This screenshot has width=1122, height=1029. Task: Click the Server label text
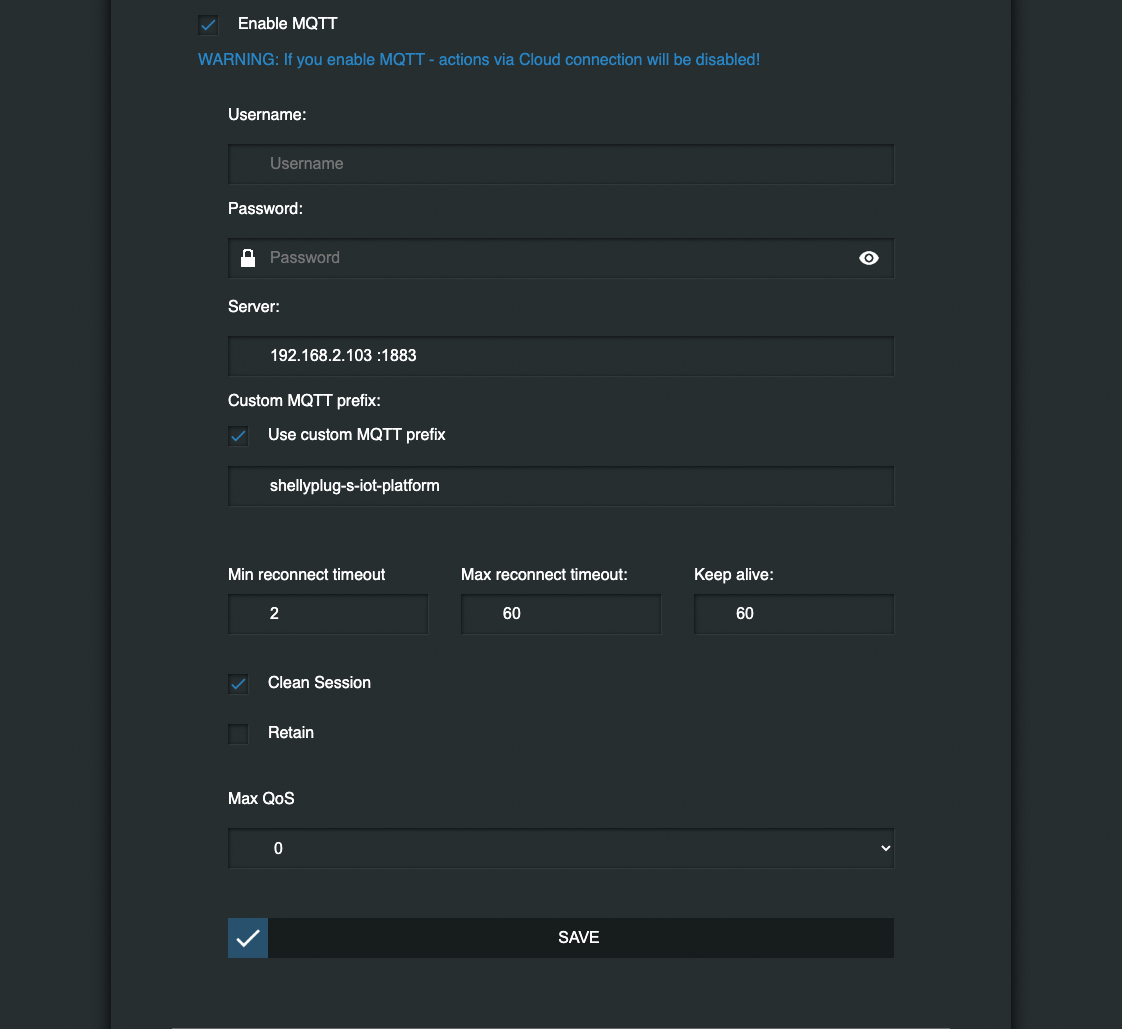pyautogui.click(x=254, y=307)
